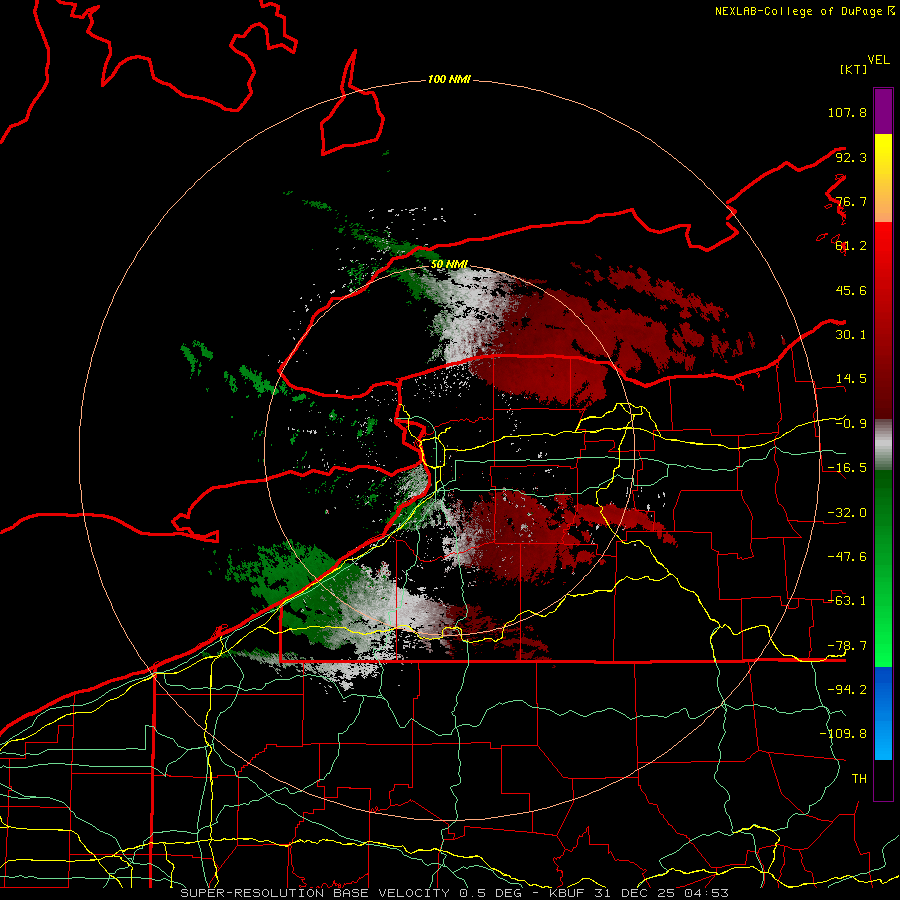This screenshot has height=900, width=900.
Task: Click the yellow-orange segment of the color bar
Action: pyautogui.click(x=883, y=178)
